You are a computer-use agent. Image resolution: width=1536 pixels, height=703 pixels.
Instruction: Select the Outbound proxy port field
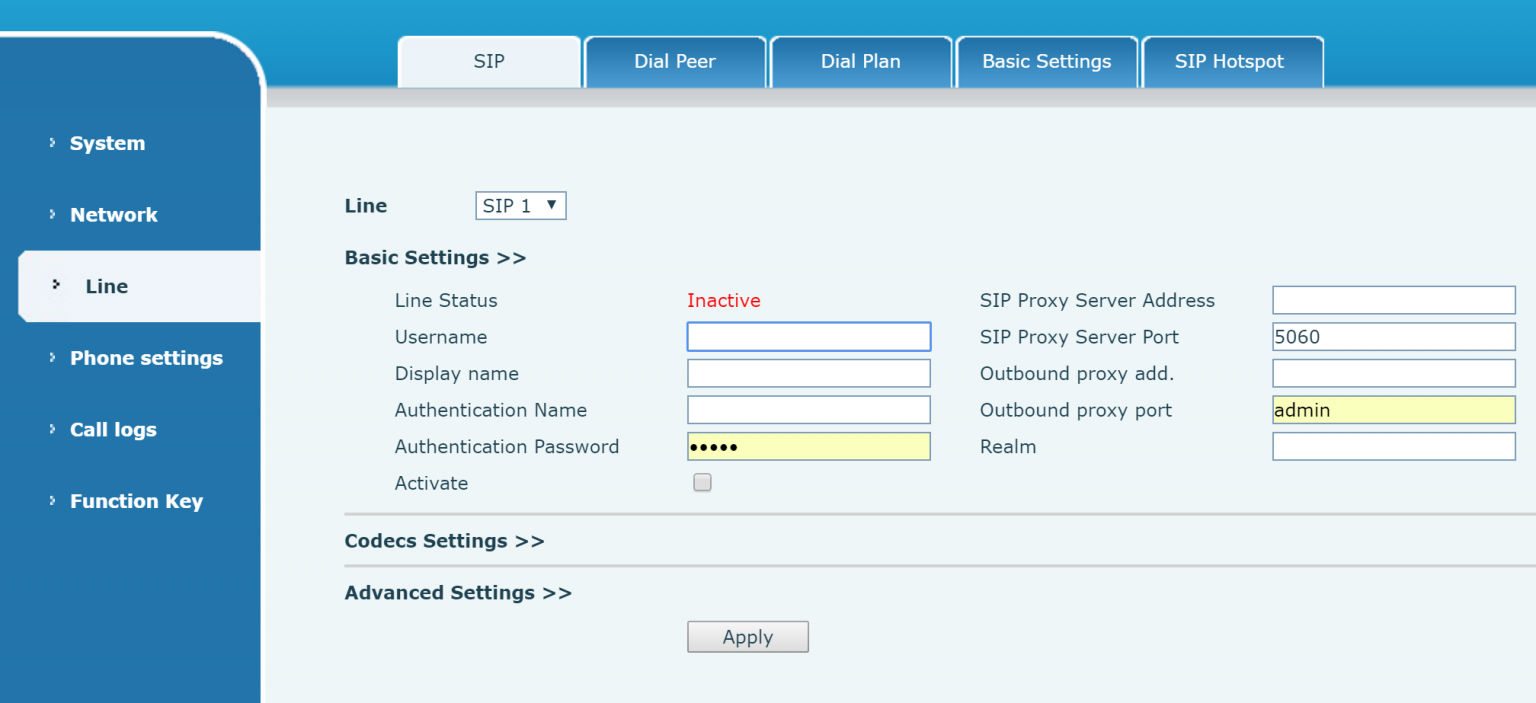coord(1393,410)
